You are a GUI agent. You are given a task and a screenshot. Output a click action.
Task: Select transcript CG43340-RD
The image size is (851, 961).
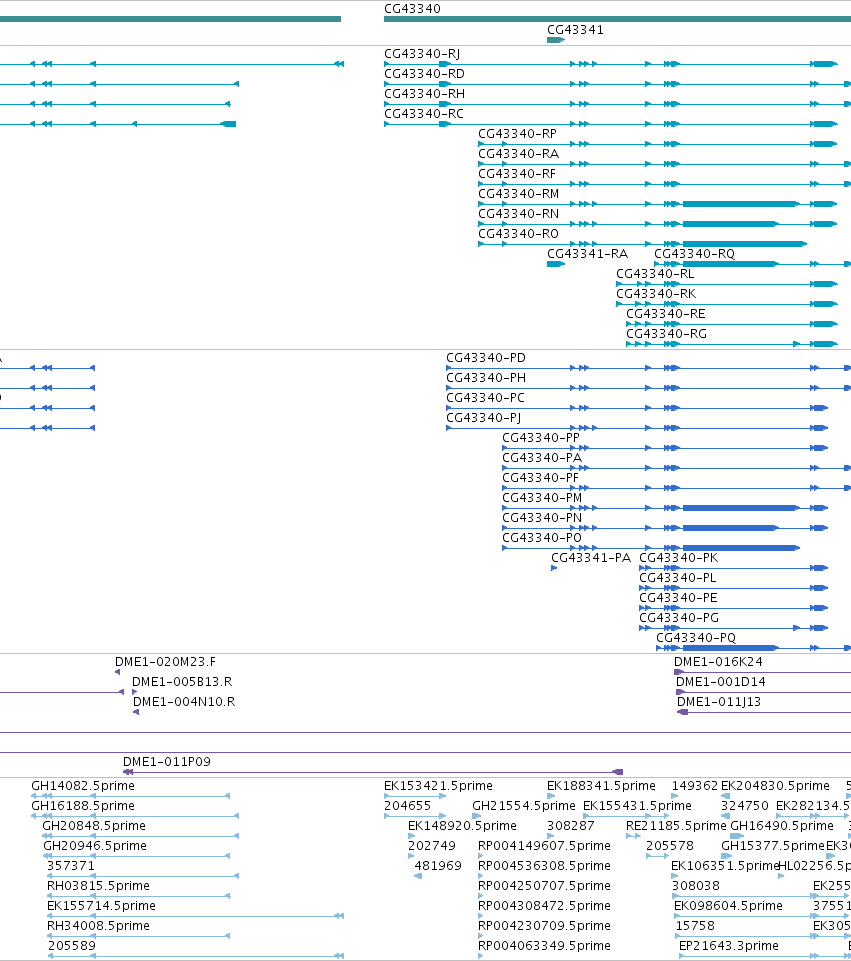pos(424,74)
